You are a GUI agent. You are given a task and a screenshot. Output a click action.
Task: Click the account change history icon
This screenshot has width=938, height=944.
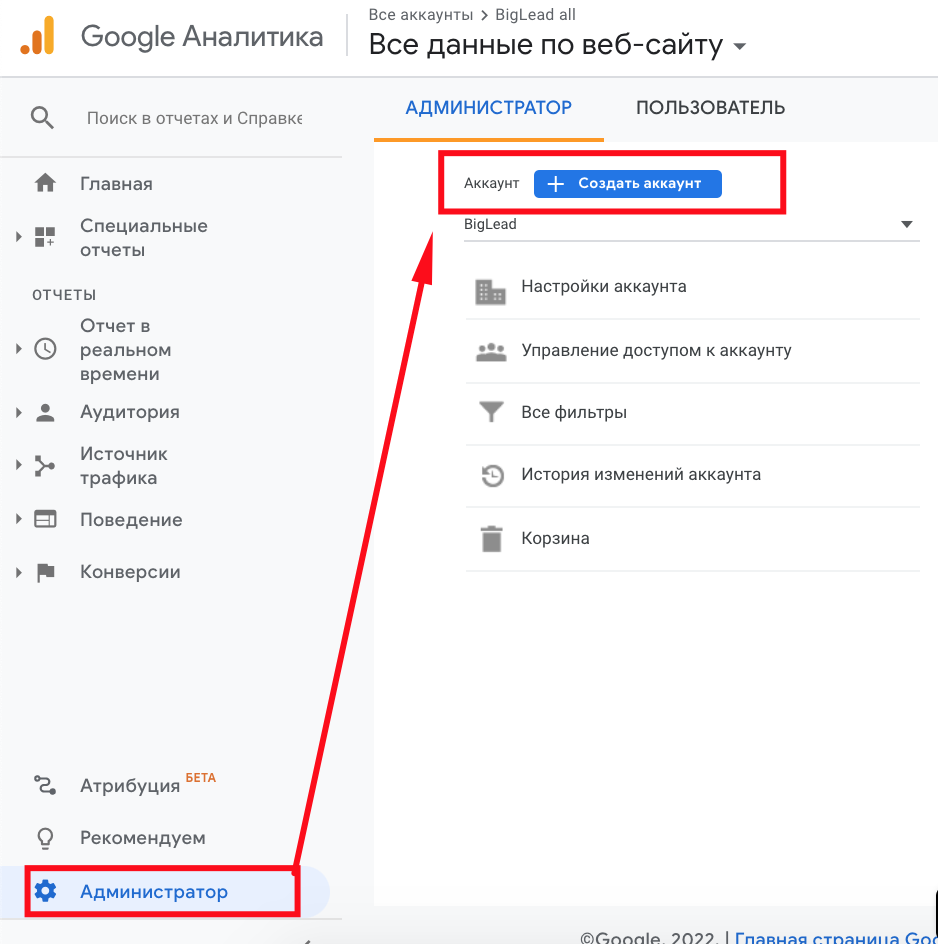491,475
